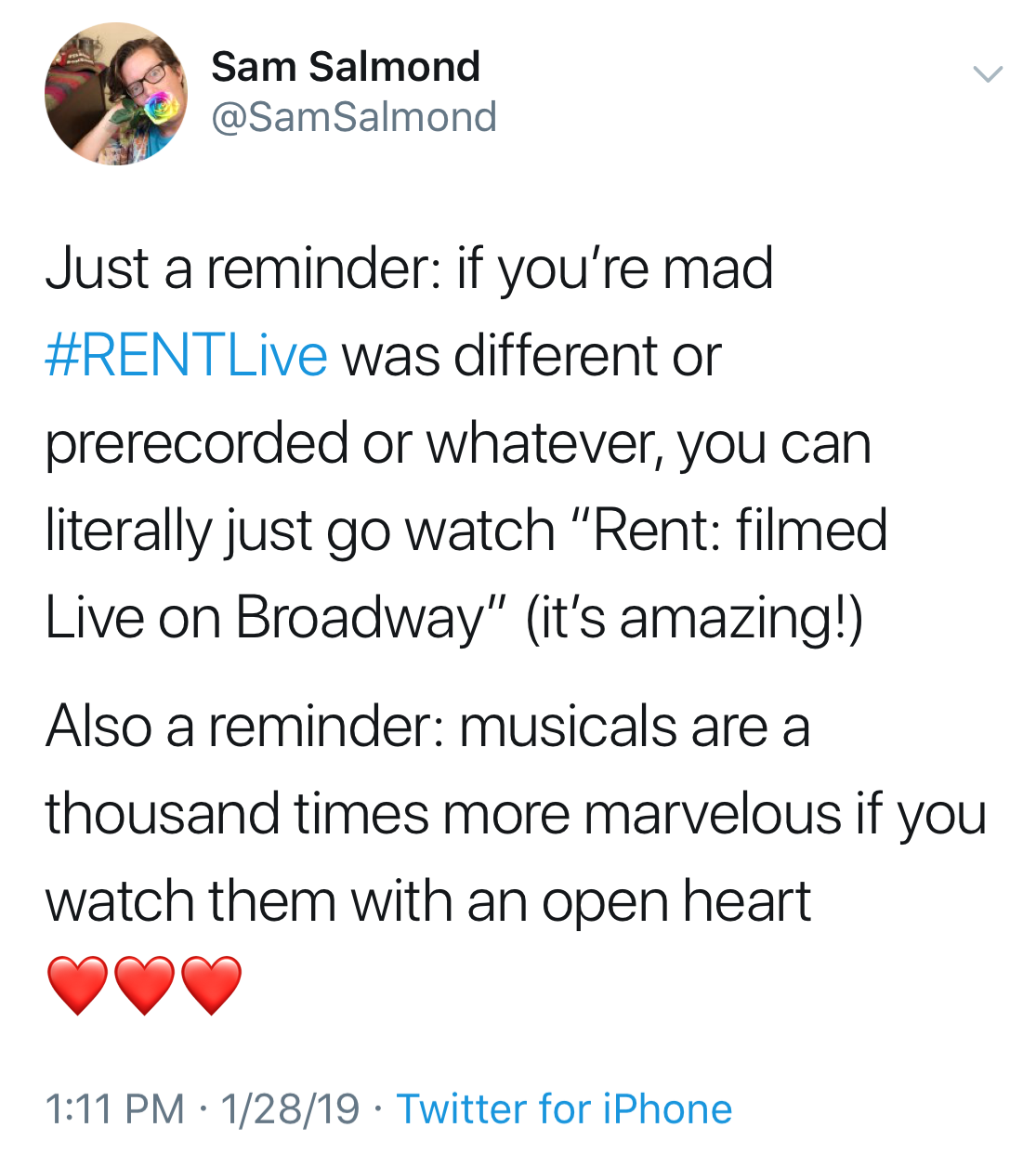Expand the tweet options chevron

(987, 74)
